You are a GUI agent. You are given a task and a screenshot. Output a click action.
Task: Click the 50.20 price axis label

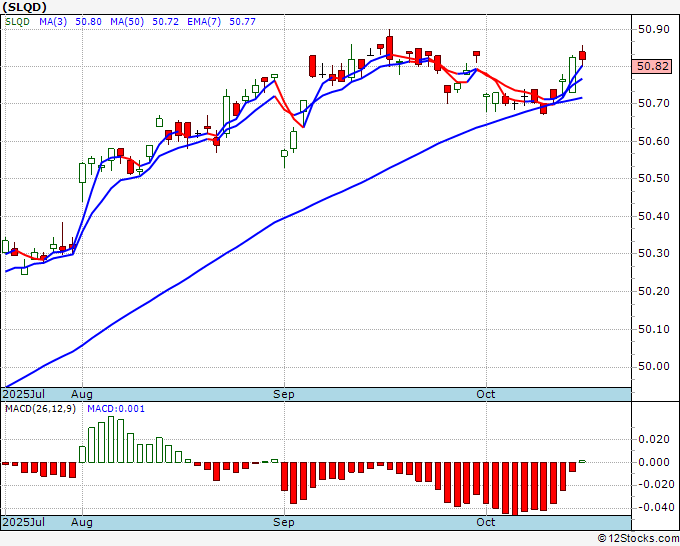click(654, 291)
